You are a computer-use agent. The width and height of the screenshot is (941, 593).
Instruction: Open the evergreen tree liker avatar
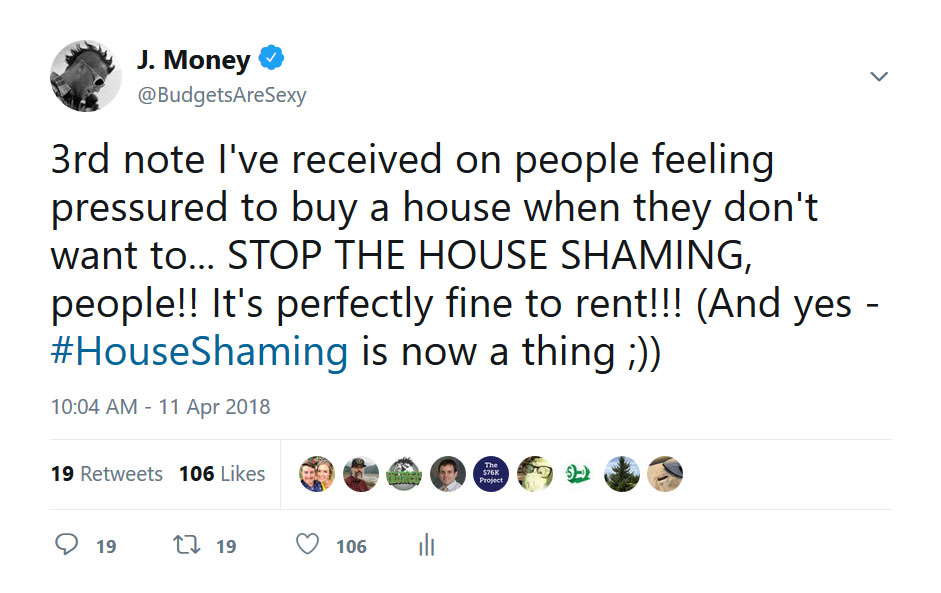tap(621, 474)
